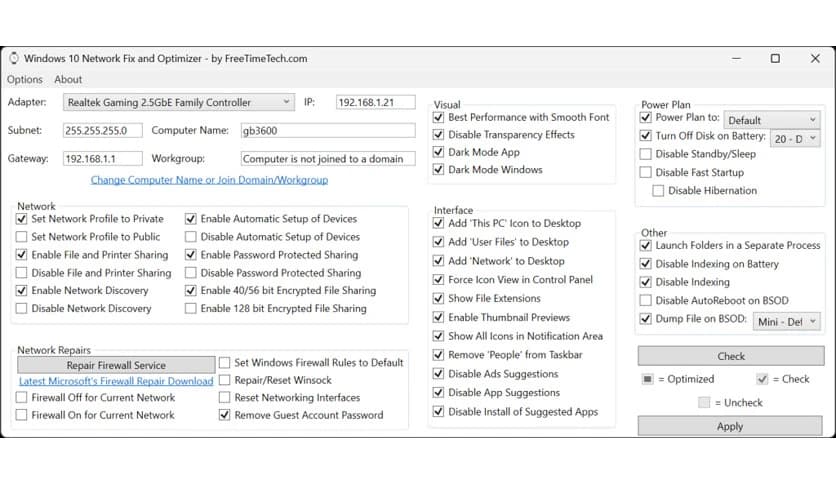Open Latest Microsoft's Firewall Repair Download link

click(x=116, y=381)
